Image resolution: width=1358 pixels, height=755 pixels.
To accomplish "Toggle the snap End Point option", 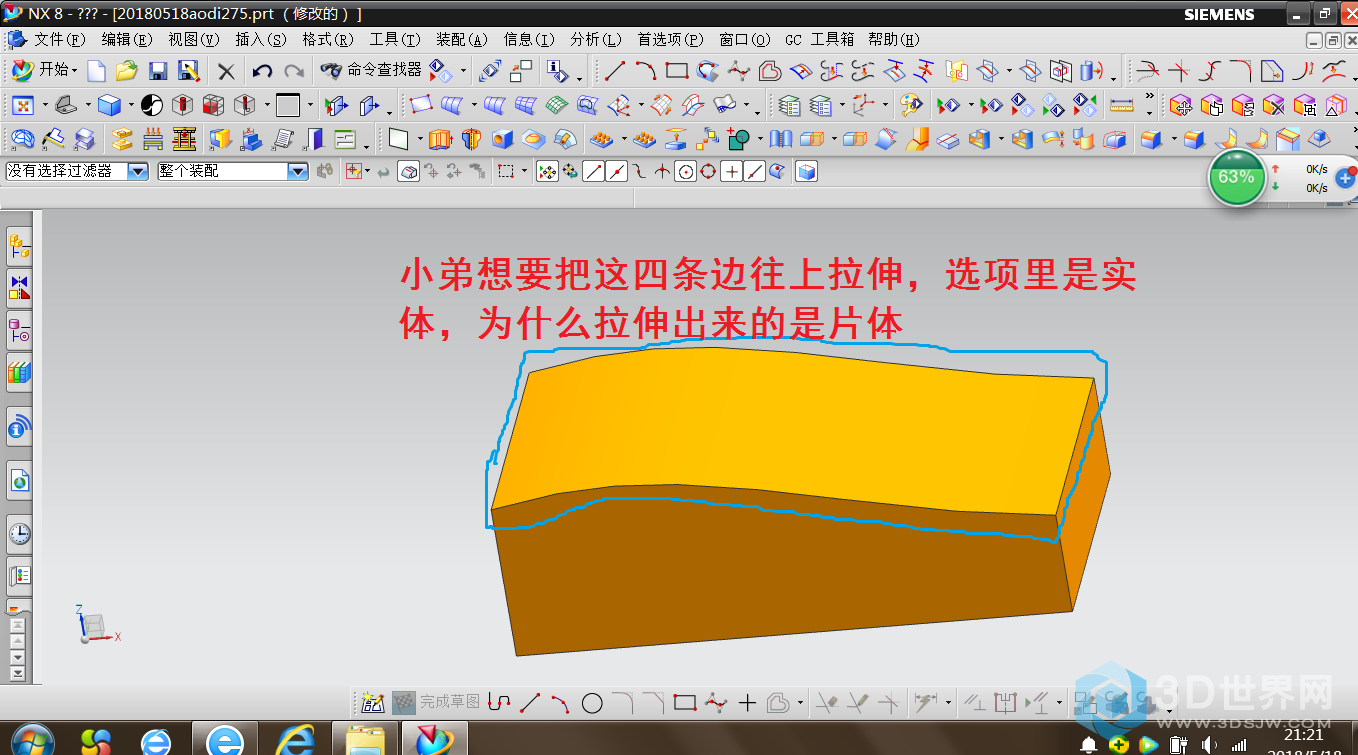I will coord(594,172).
